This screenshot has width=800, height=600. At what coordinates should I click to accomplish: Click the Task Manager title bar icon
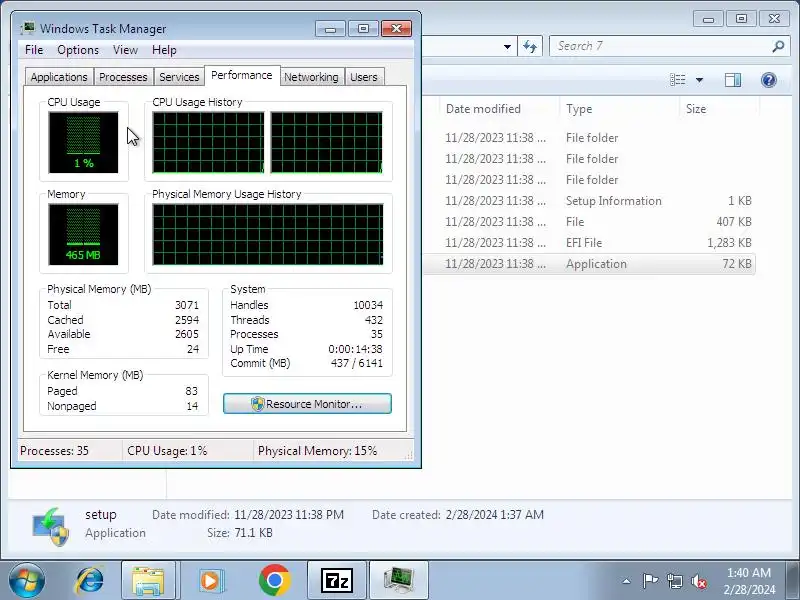28,28
